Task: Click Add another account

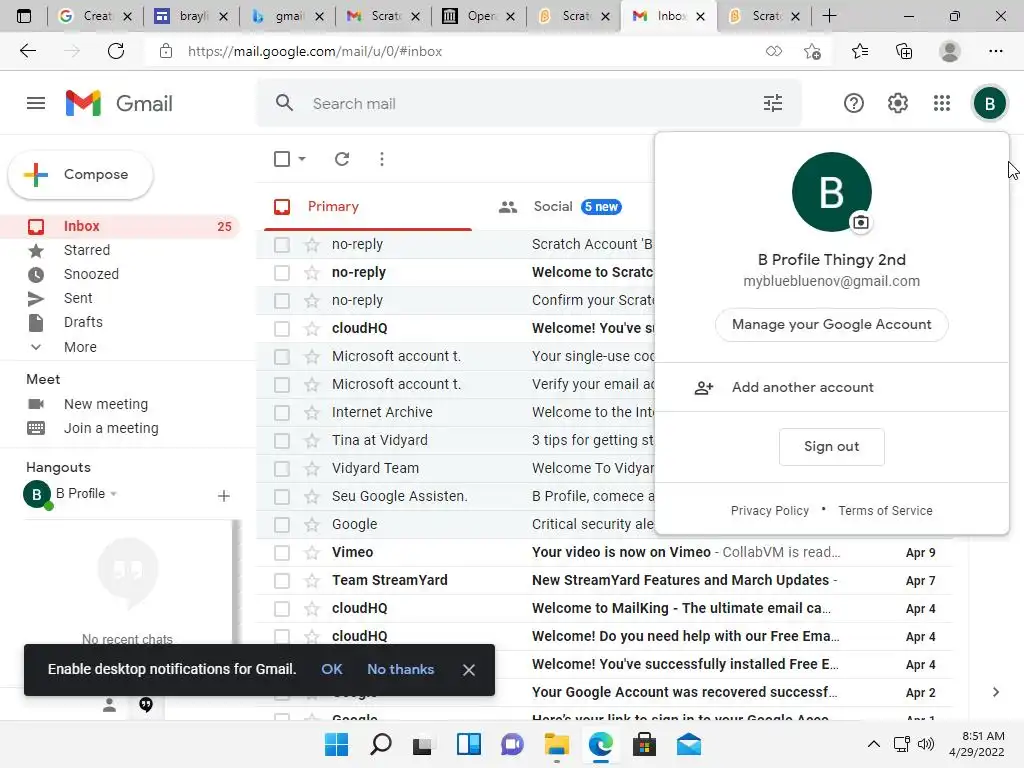Action: (831, 387)
